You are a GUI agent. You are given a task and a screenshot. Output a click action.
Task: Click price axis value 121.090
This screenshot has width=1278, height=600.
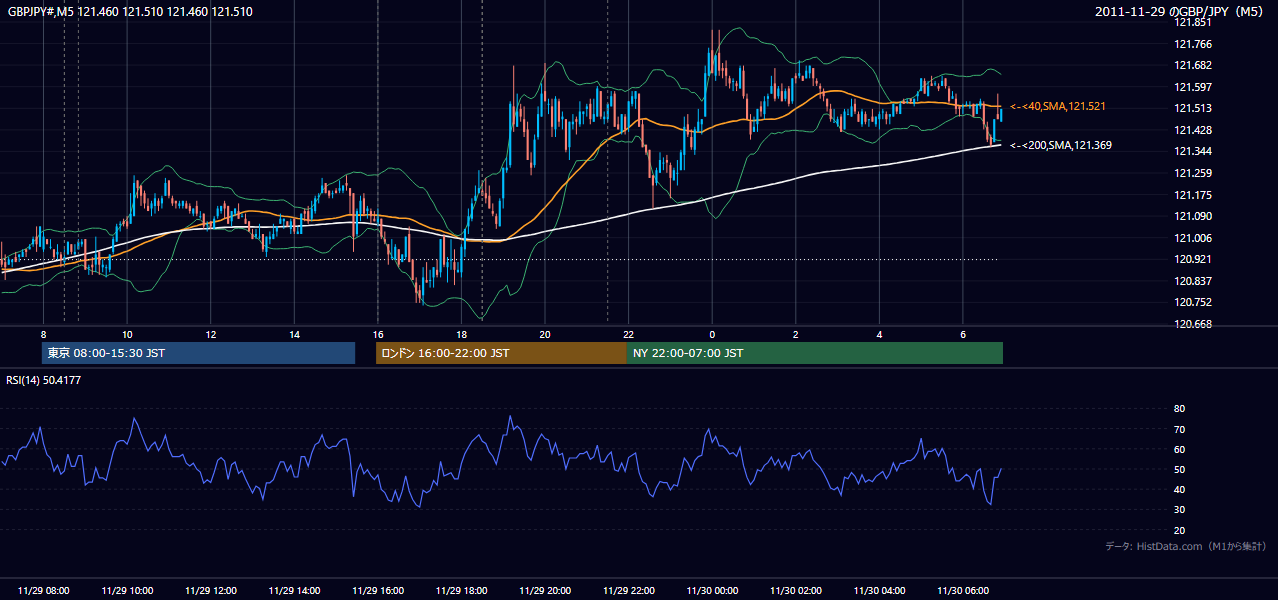1192,216
